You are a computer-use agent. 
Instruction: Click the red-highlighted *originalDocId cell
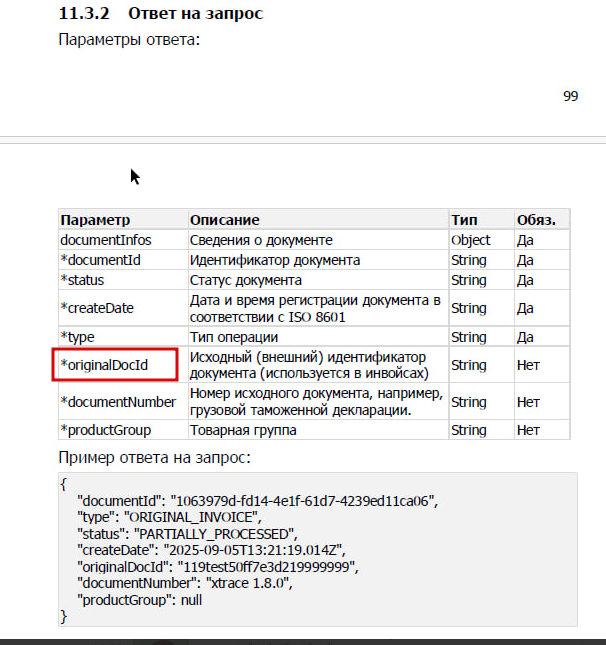tap(115, 365)
